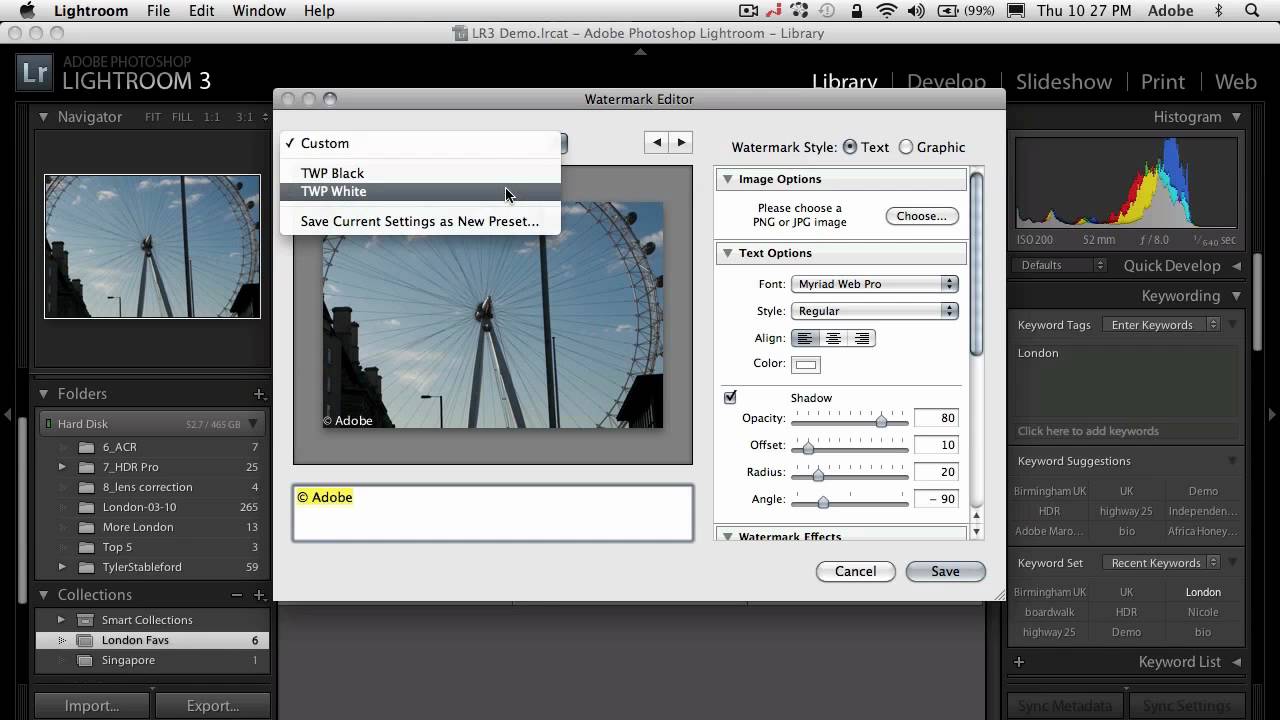Choose TWP White preset

tap(420, 191)
